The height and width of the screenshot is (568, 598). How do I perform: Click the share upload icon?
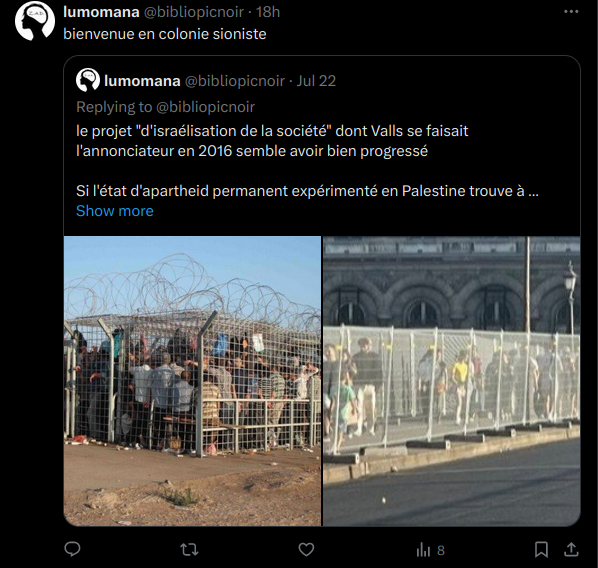(571, 549)
